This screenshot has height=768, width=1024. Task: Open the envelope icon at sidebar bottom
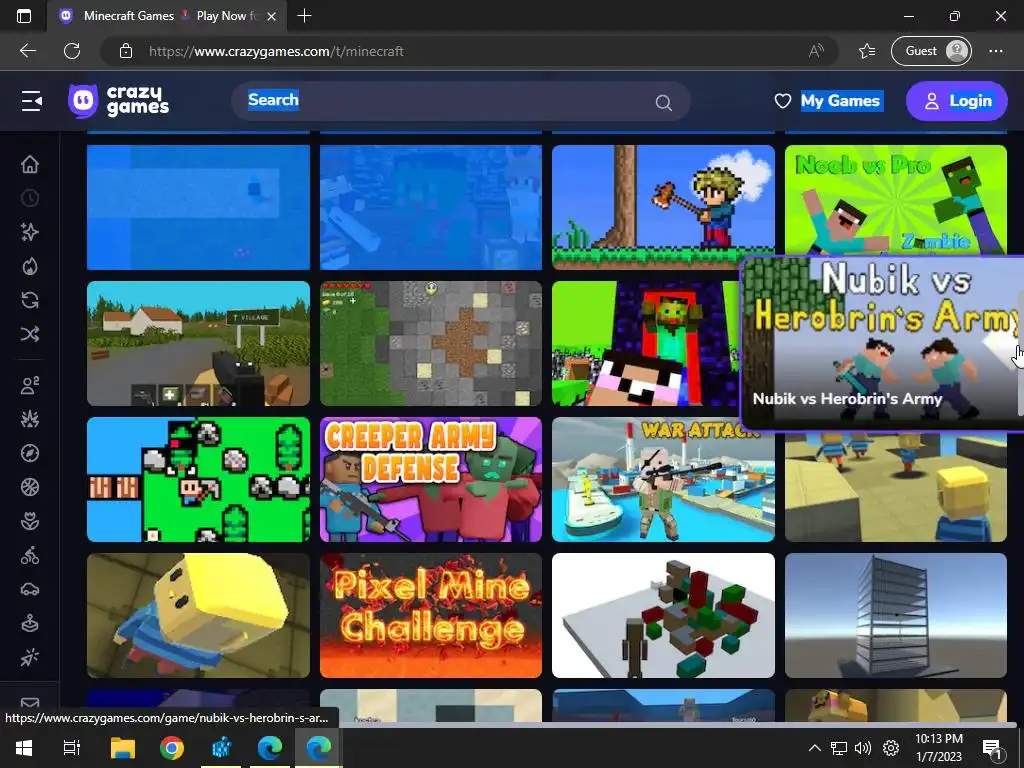[30, 703]
